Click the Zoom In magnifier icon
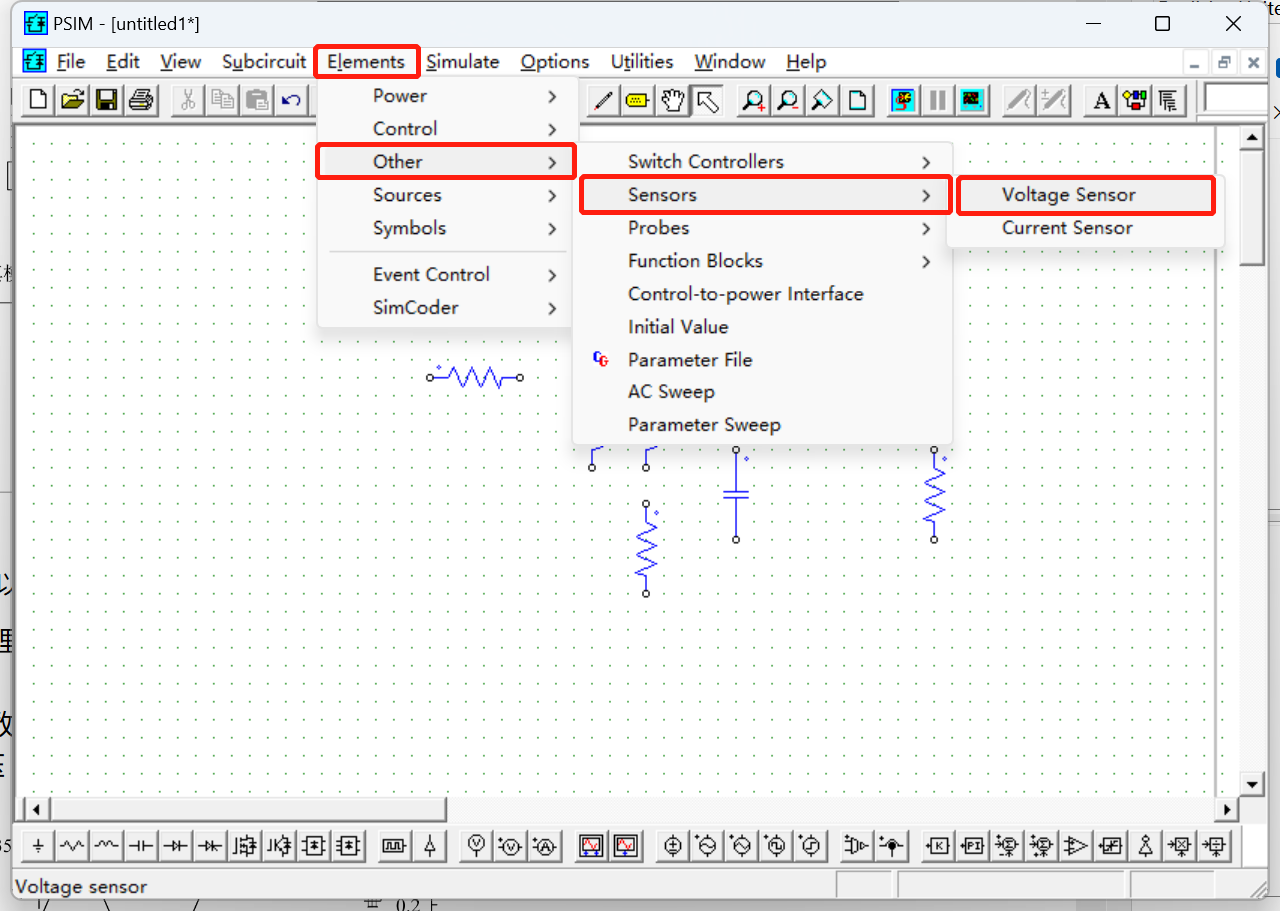1280x911 pixels. tap(753, 100)
